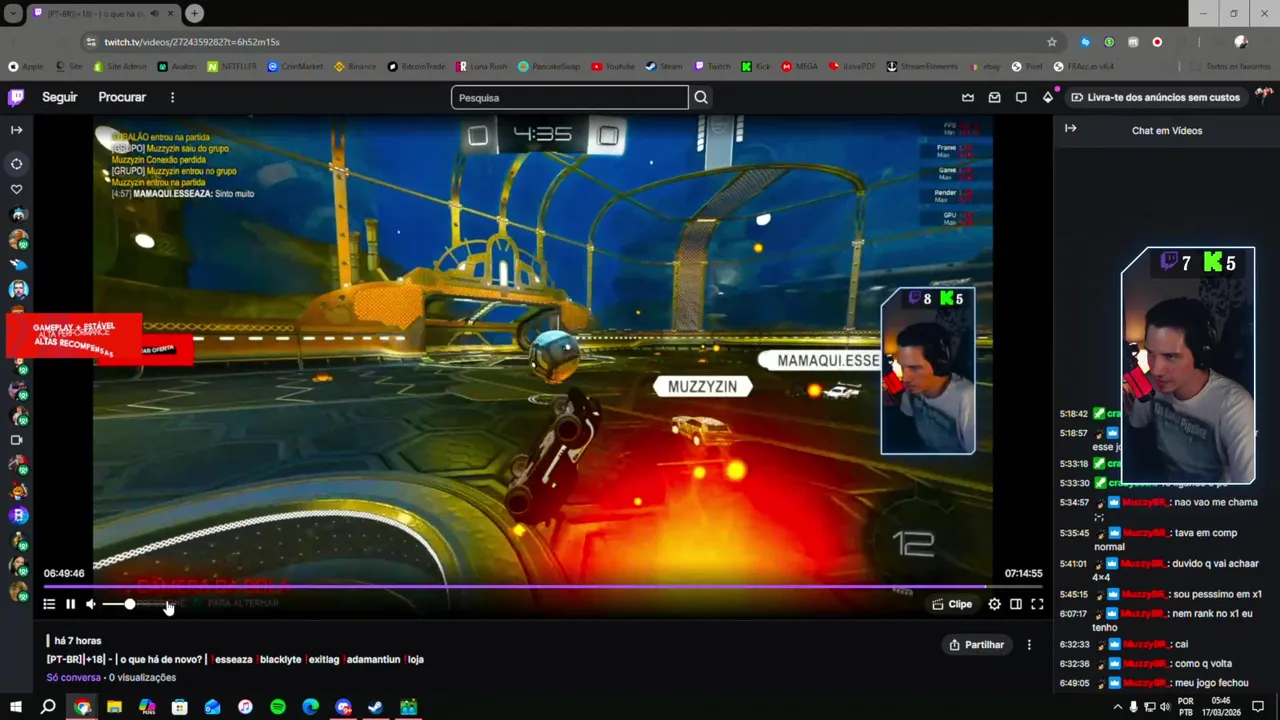
Task: Jump to chat message at 5:34:57
Action: point(1074,503)
